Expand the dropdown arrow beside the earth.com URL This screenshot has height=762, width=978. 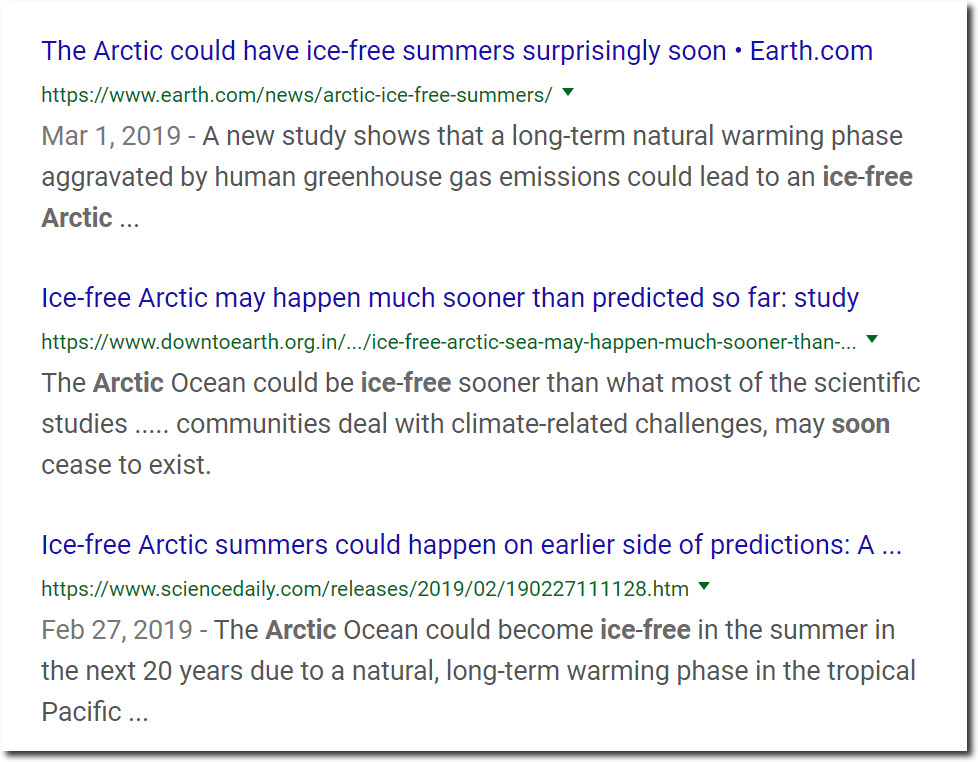pos(568,92)
